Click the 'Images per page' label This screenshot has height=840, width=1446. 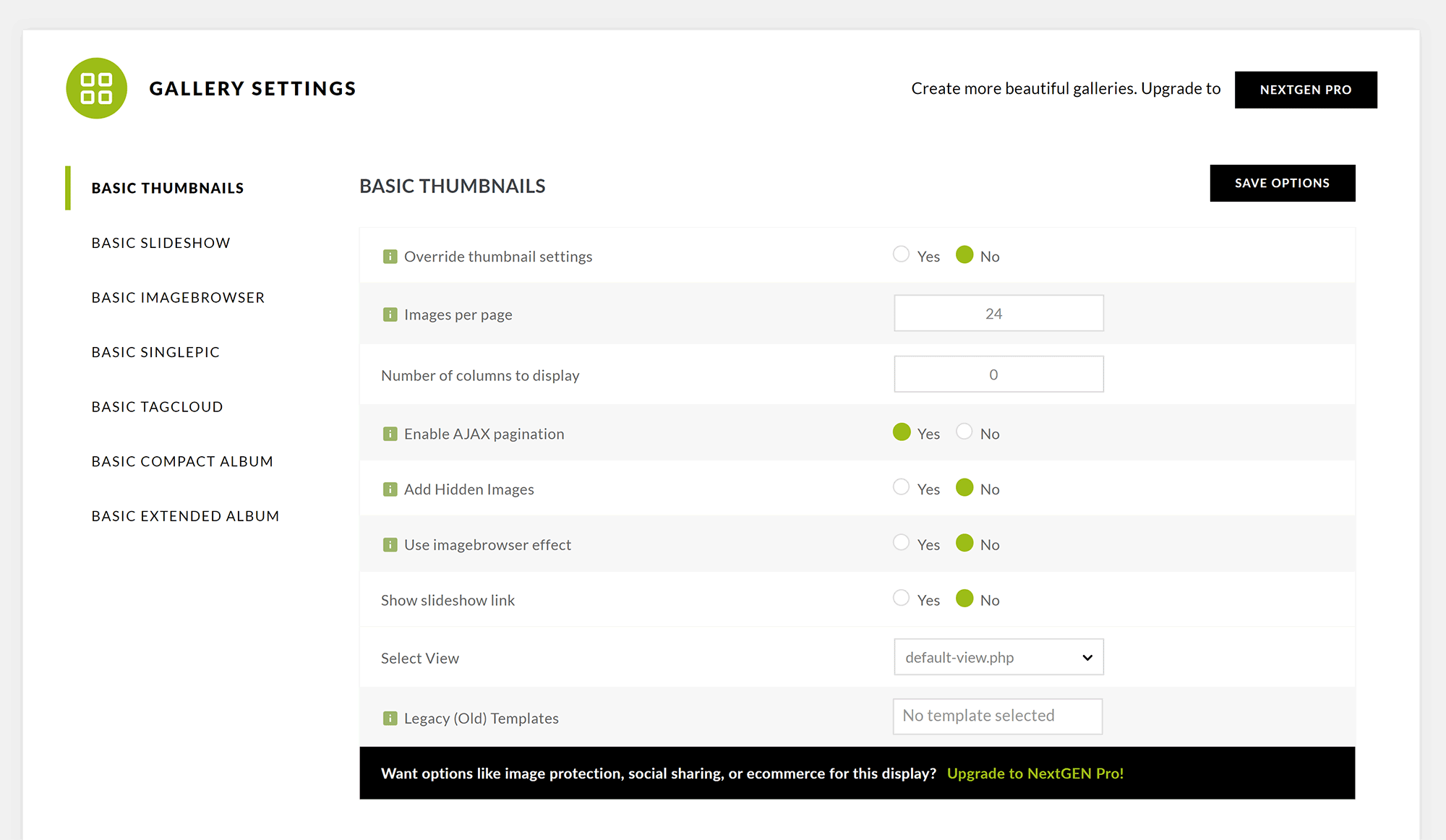coord(458,315)
